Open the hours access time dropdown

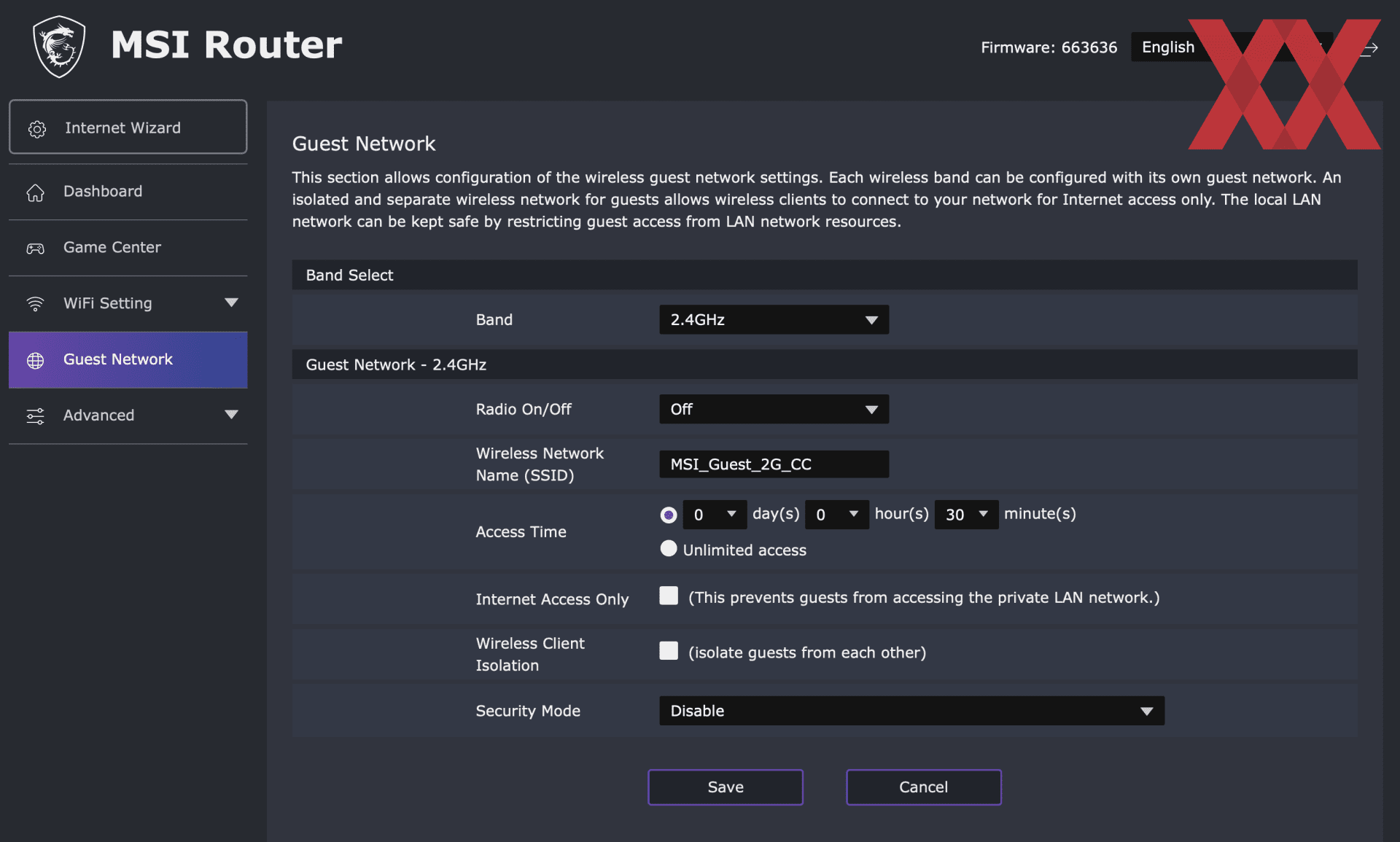pos(837,515)
